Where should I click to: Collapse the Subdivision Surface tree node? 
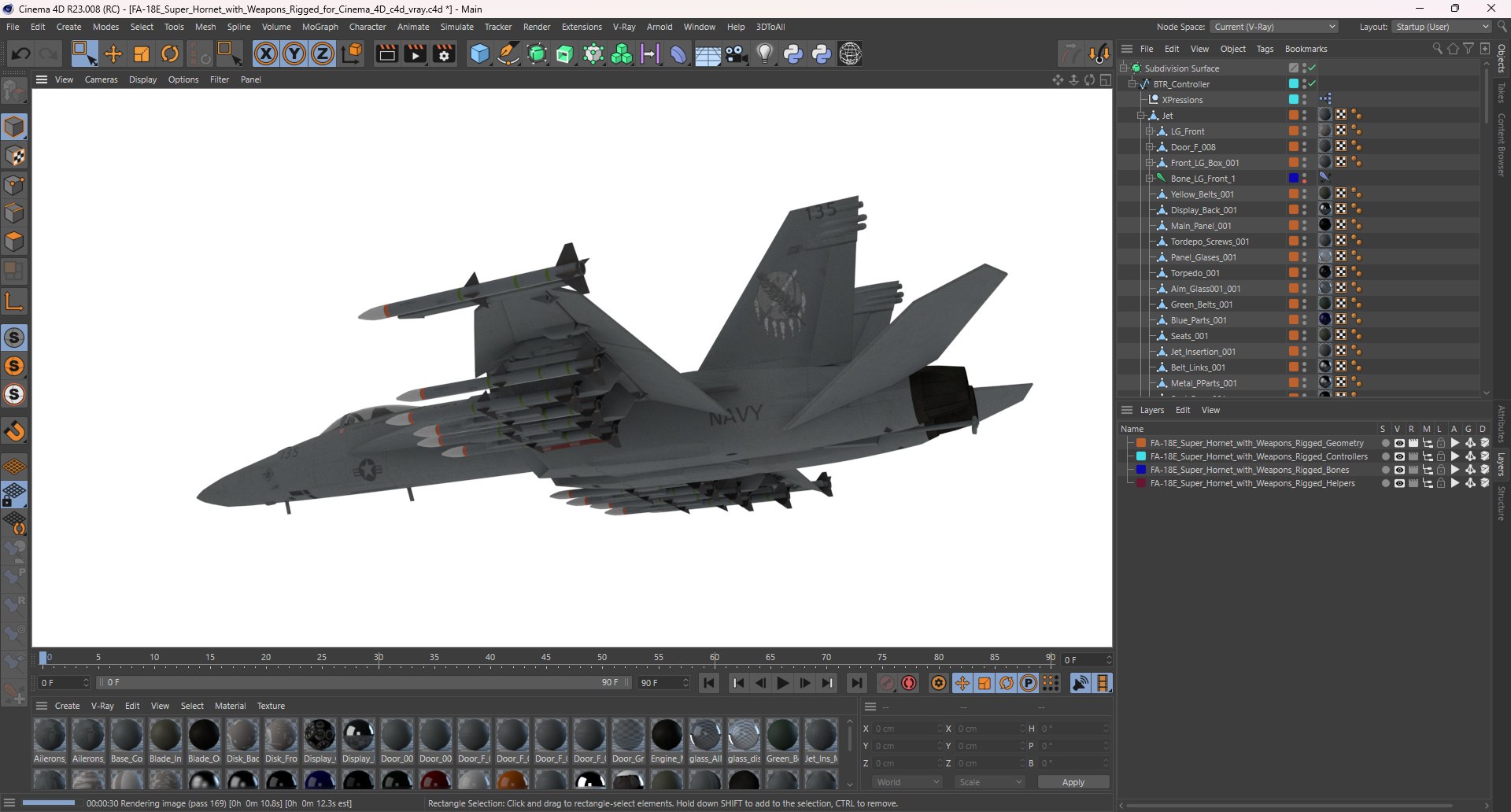[x=1124, y=68]
